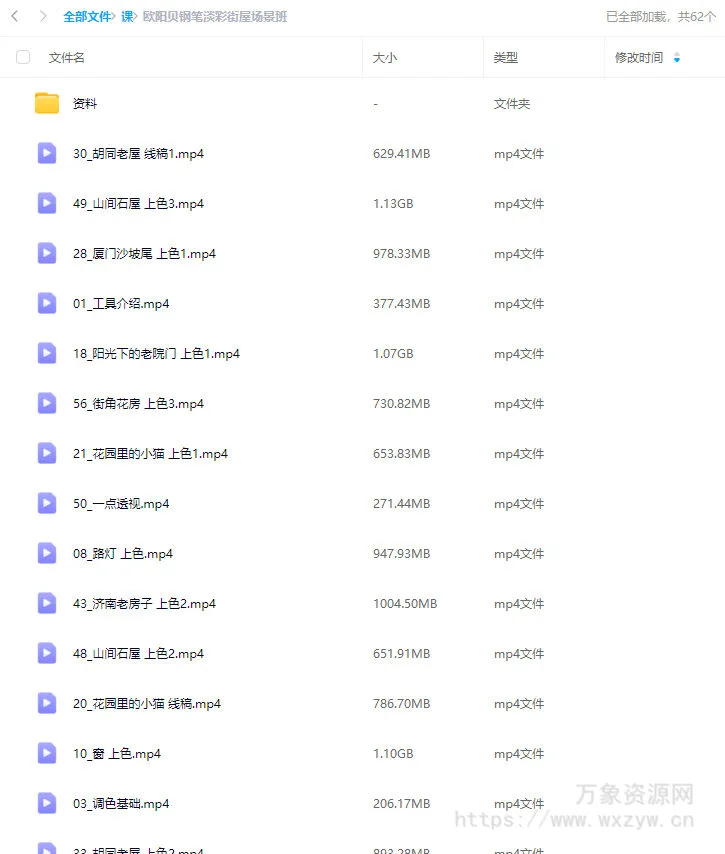
Task: Go back with the left arrow
Action: [x=15, y=16]
